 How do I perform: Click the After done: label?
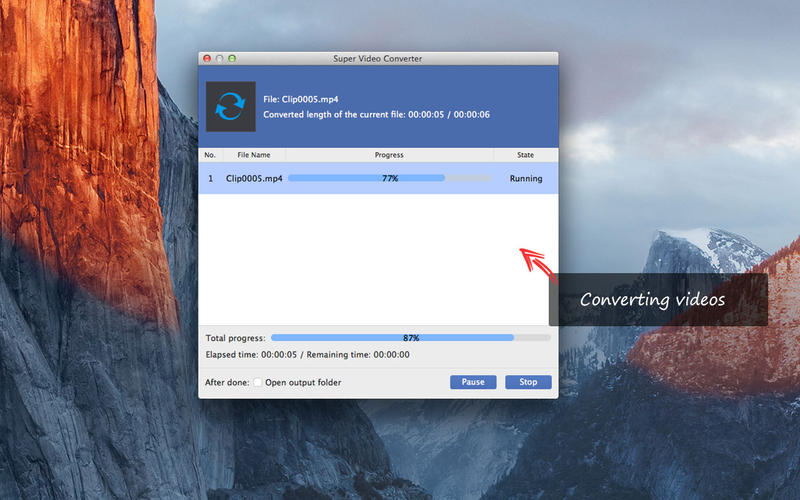(227, 382)
